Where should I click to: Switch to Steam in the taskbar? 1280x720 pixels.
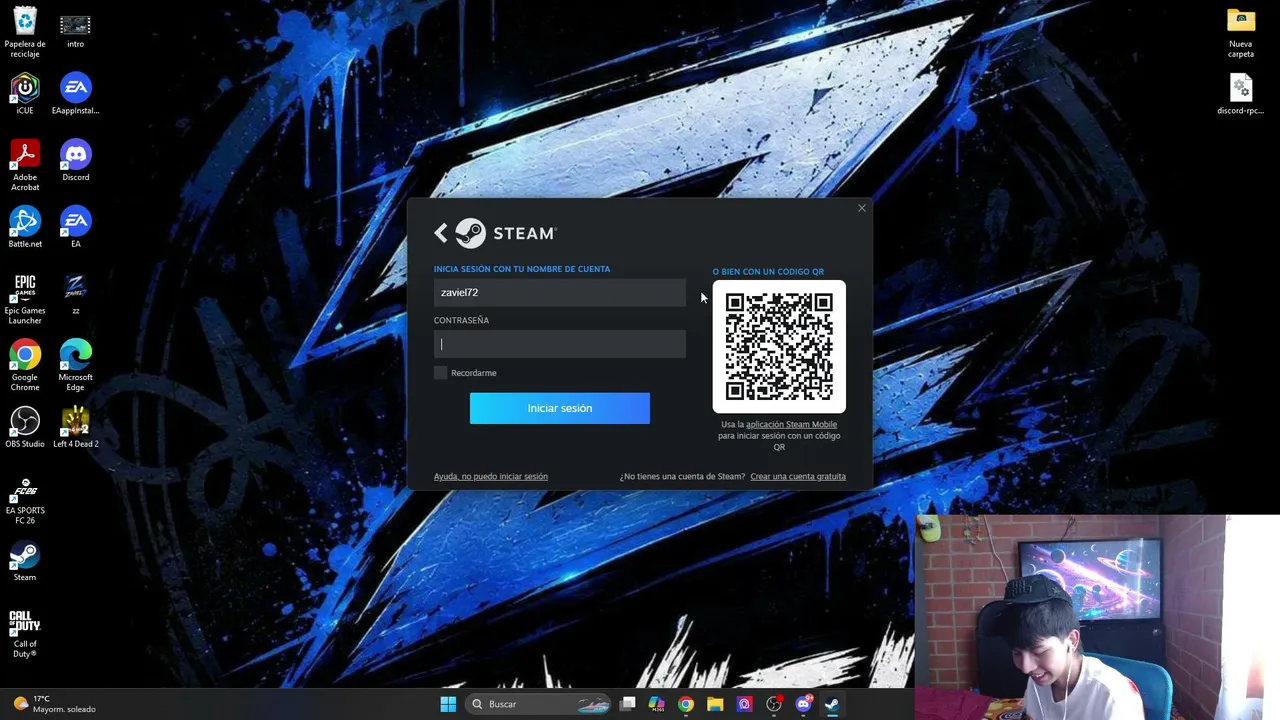point(832,704)
